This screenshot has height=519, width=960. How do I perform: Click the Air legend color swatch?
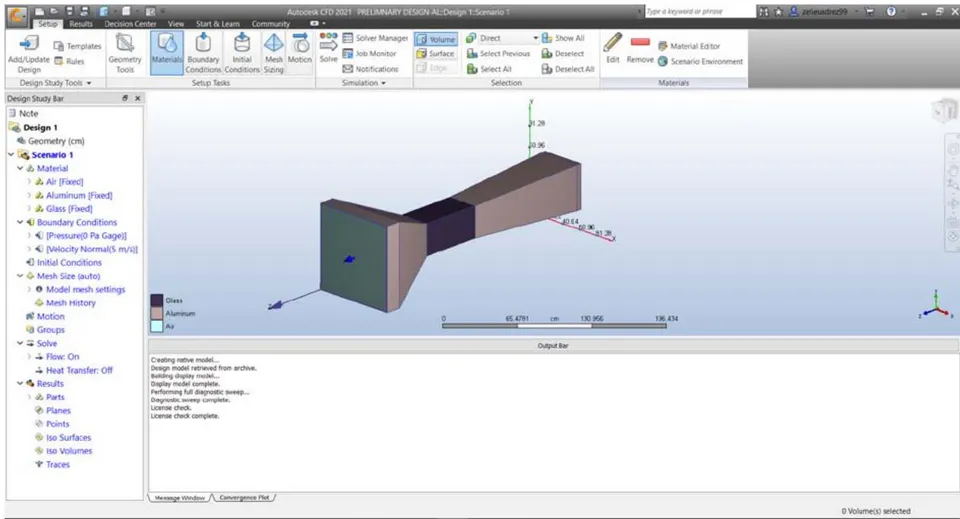click(x=157, y=326)
